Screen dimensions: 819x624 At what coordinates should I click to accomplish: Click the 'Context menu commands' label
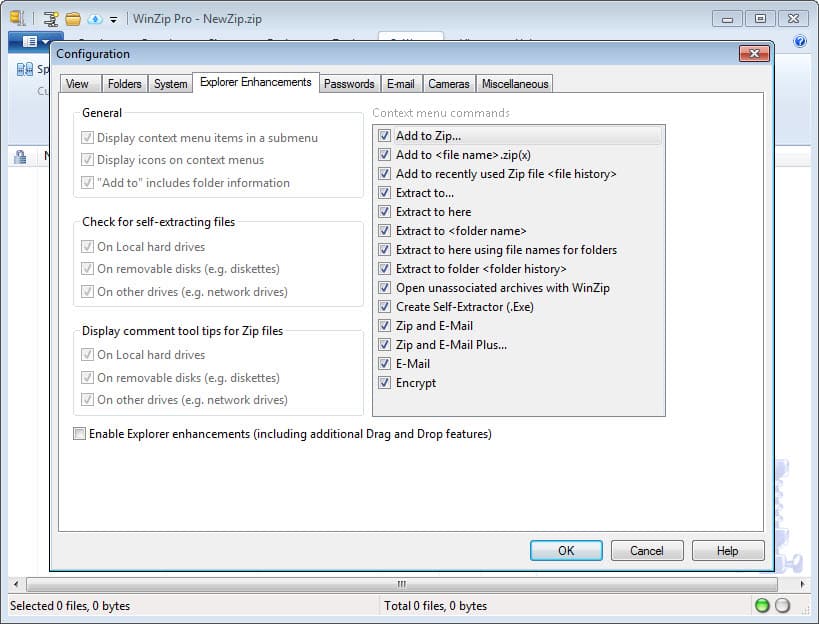click(441, 113)
